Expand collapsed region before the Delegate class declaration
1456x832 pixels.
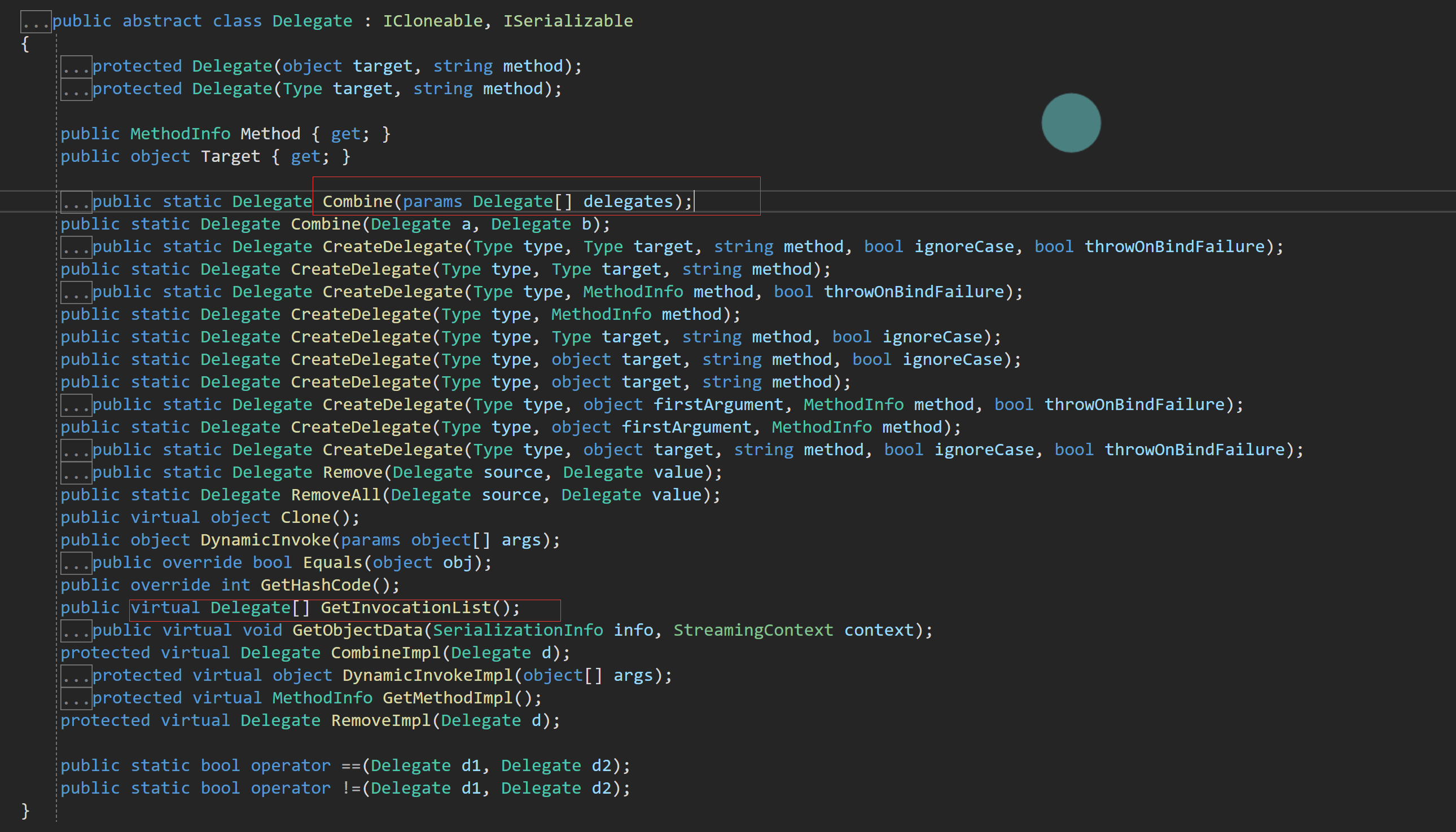[x=36, y=23]
